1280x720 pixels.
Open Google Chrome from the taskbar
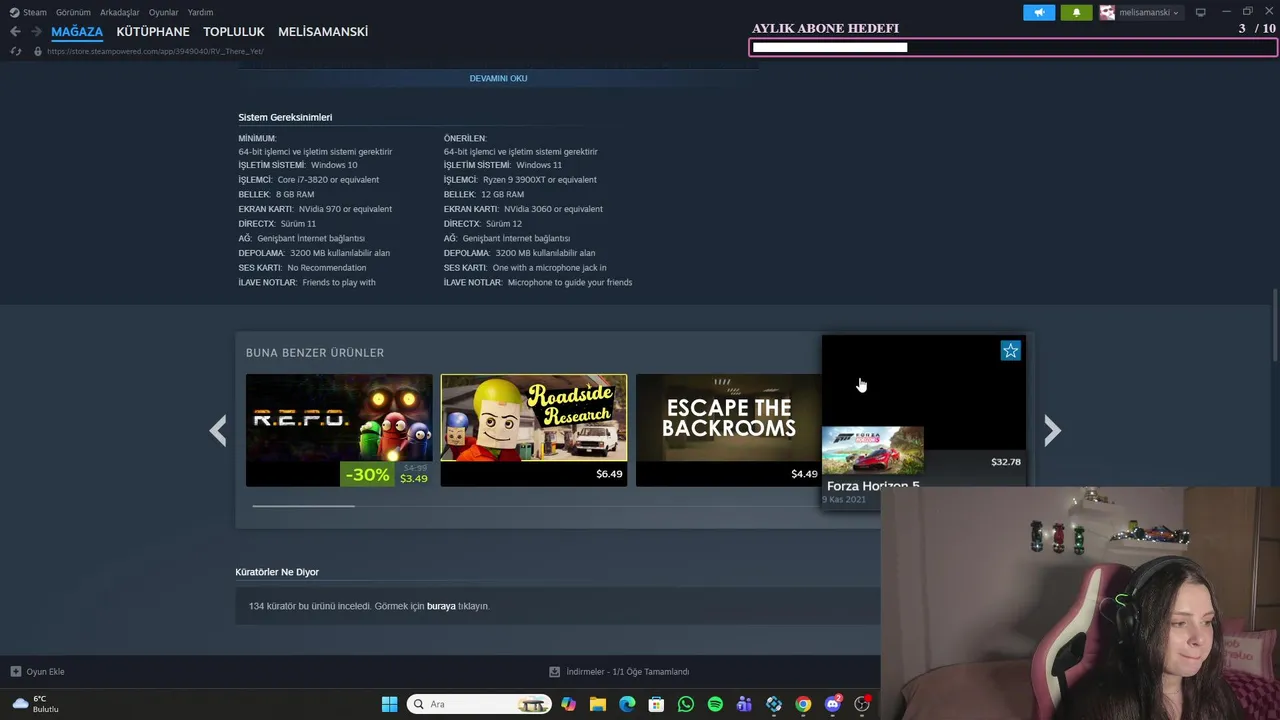pyautogui.click(x=803, y=704)
